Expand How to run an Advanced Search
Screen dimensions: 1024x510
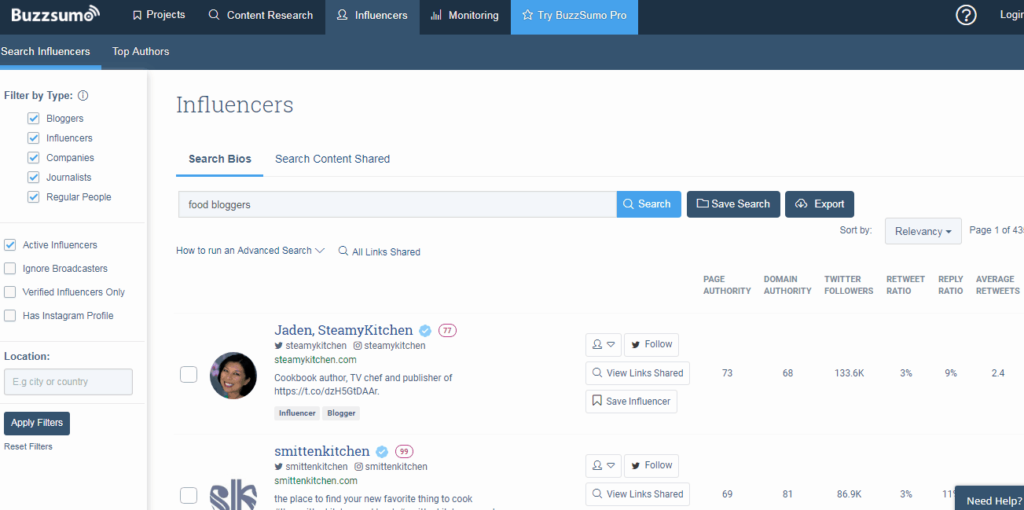pyautogui.click(x=250, y=251)
